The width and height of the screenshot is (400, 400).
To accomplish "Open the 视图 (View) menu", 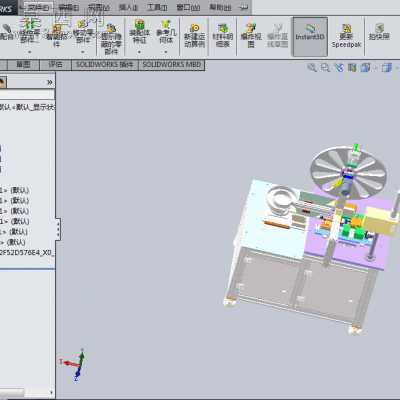I will 99,7.
